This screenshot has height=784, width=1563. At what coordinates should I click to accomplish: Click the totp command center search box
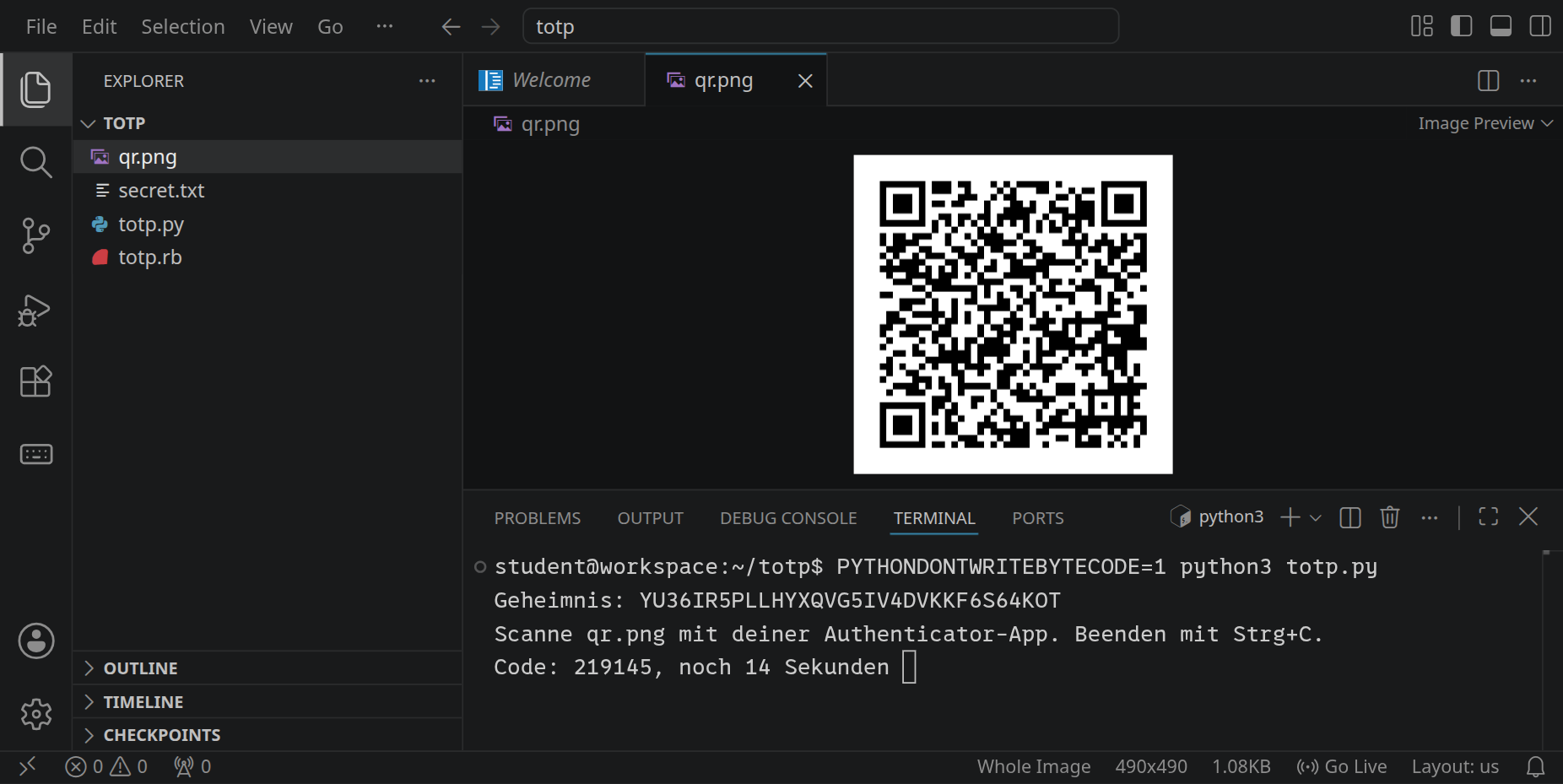pyautogui.click(x=821, y=26)
